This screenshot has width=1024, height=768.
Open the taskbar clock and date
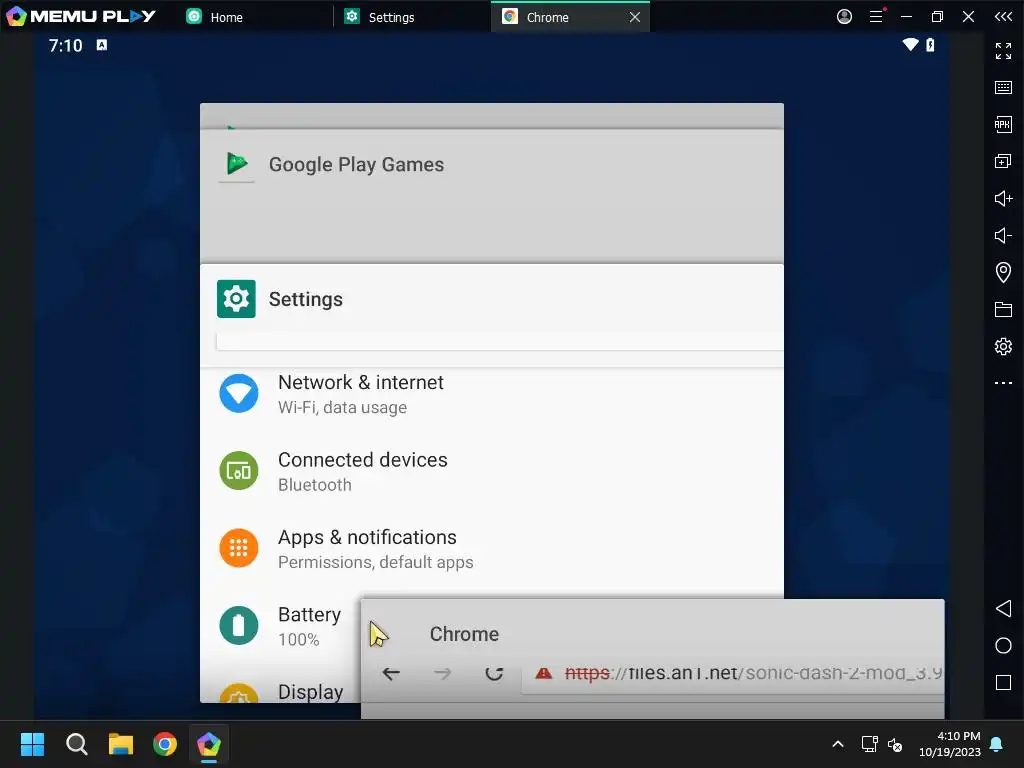950,744
